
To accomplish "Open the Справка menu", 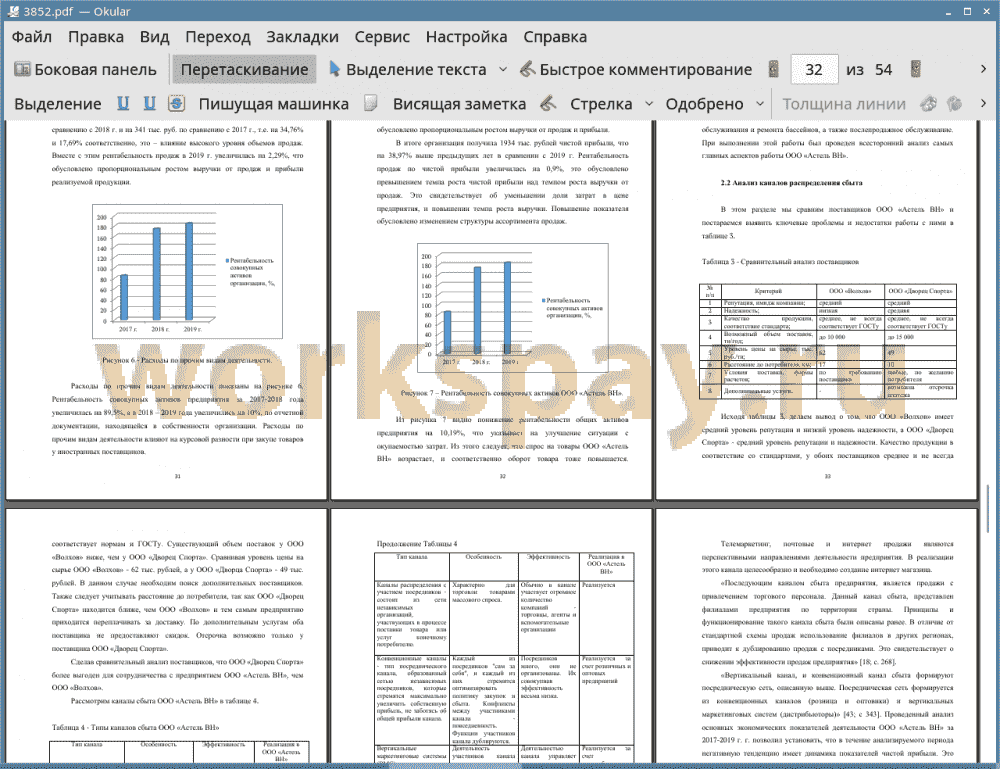I will coord(555,37).
